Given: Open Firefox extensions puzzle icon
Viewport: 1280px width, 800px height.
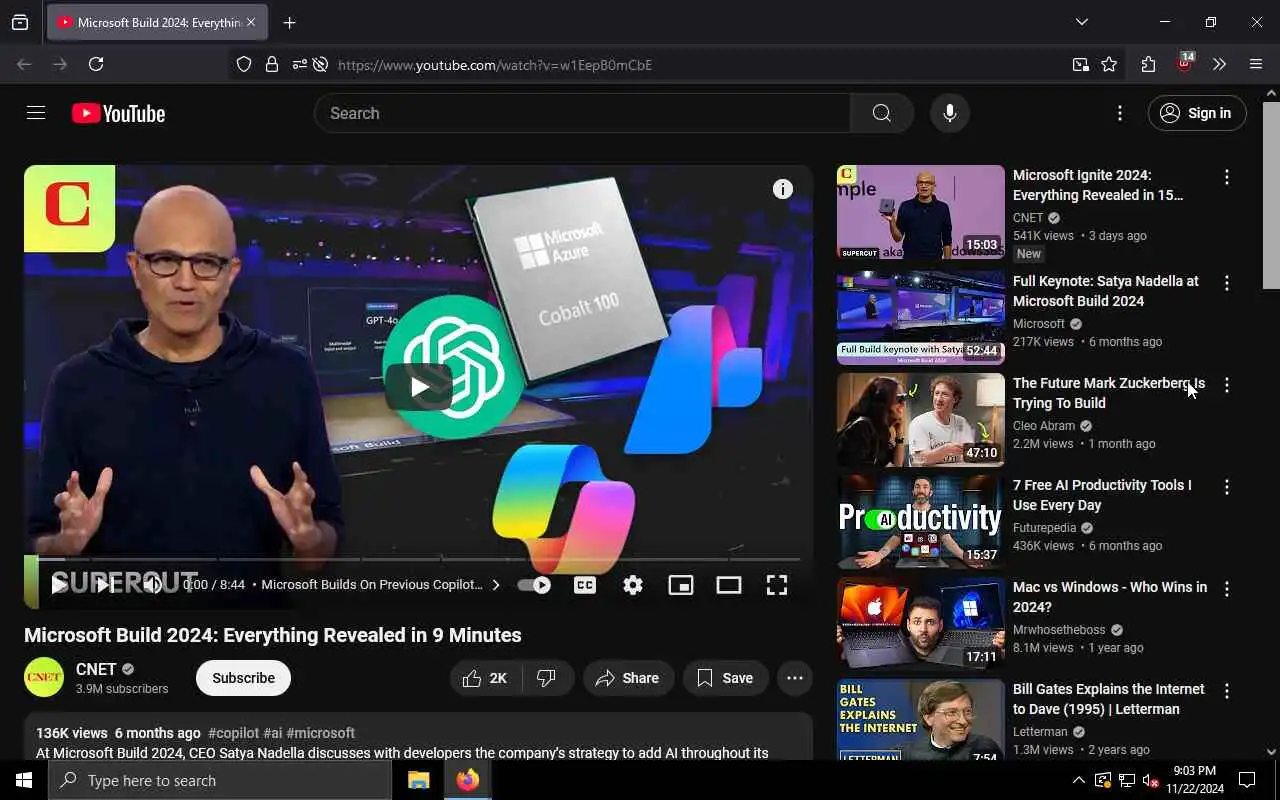Looking at the screenshot, I should tap(1148, 64).
